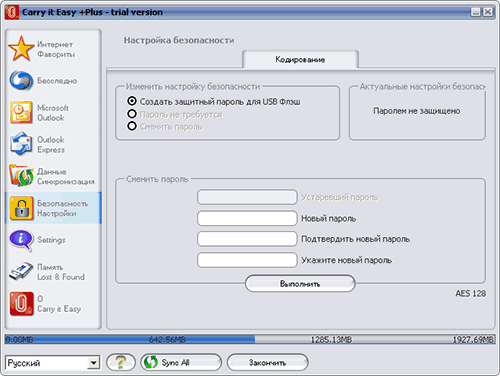Viewport: 500px width, 376px height.
Task: Switch to the Кодирование tab
Action: pos(300,59)
